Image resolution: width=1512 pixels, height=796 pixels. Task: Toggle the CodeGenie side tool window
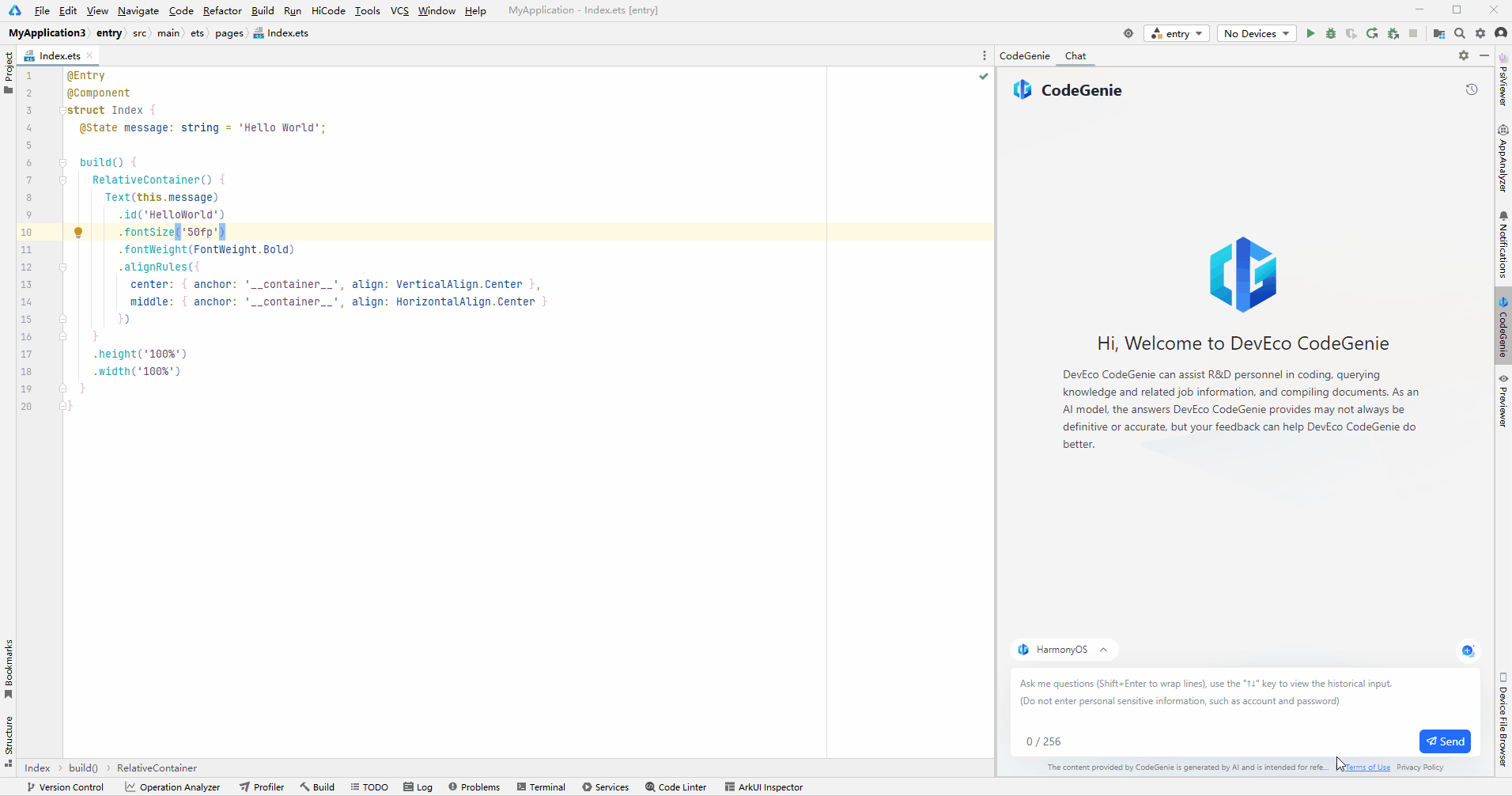coord(1503,327)
